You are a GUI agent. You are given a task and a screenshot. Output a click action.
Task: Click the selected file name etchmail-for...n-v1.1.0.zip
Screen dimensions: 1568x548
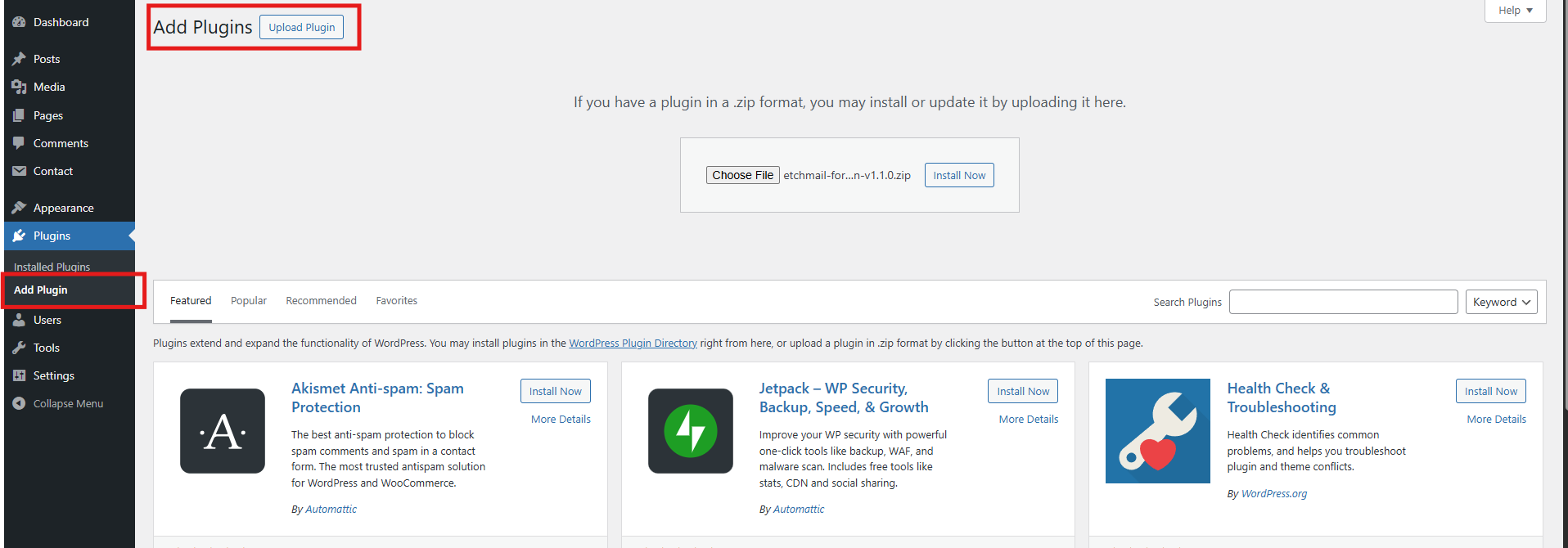point(847,175)
